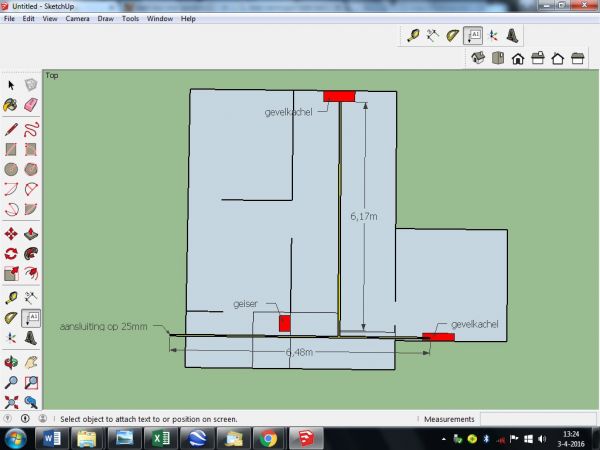The width and height of the screenshot is (600, 450).
Task: Click the red geiser rectangle
Action: coord(285,323)
